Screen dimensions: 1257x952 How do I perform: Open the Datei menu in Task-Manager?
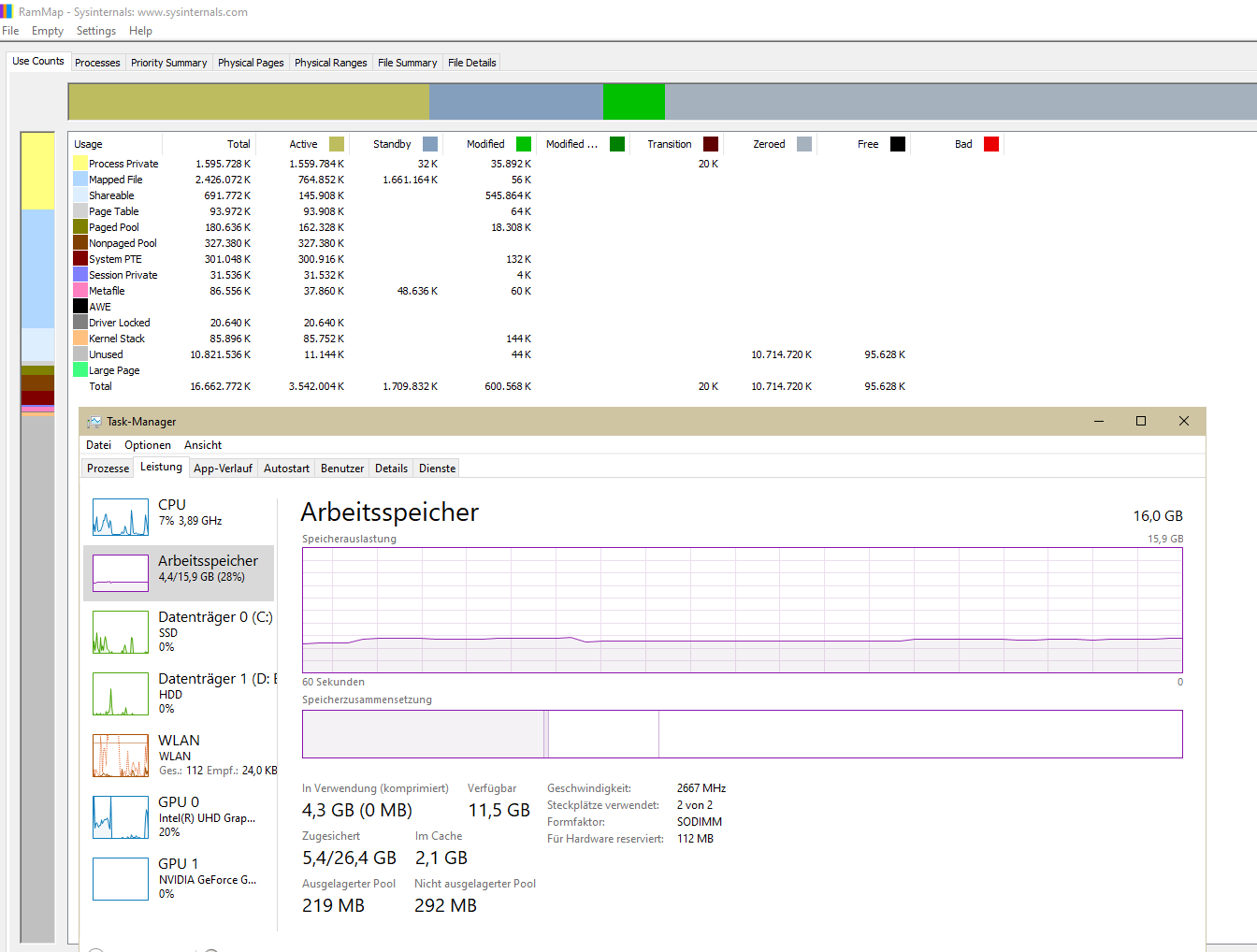98,445
